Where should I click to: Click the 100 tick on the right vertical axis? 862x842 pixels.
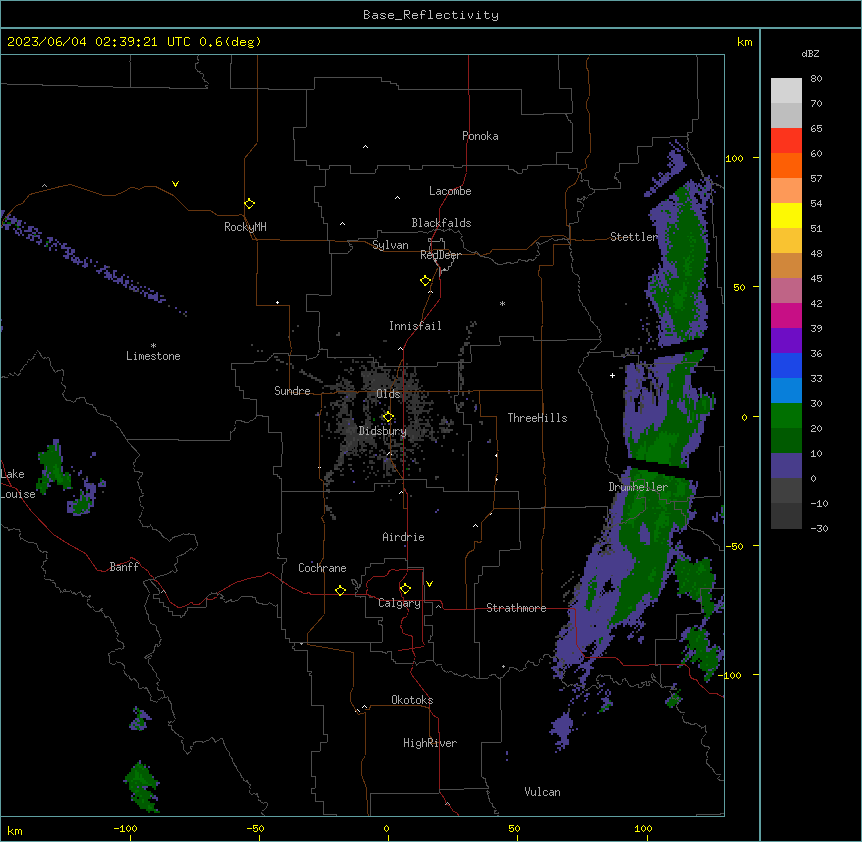(734, 158)
